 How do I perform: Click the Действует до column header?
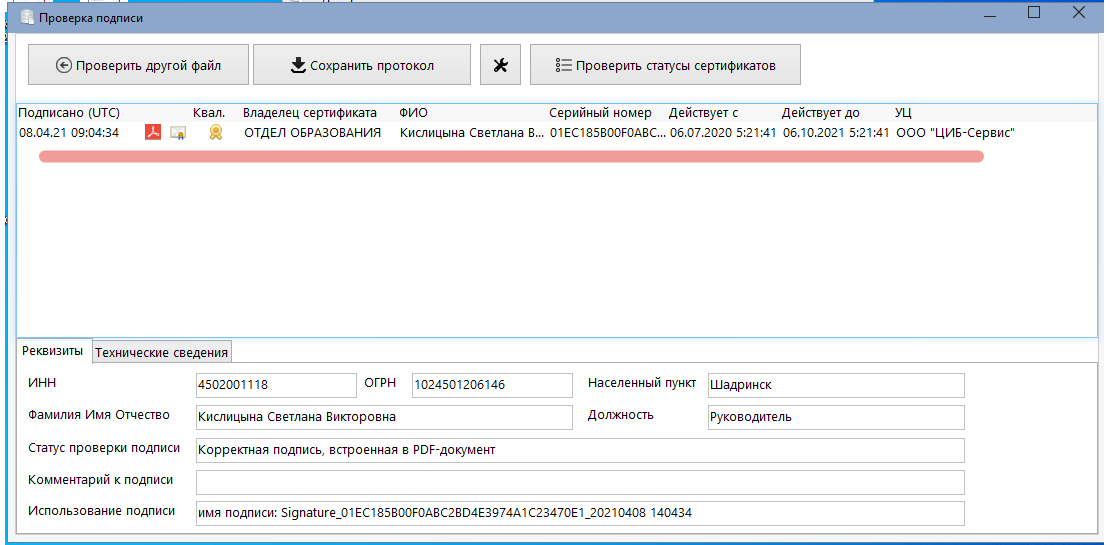(820, 113)
